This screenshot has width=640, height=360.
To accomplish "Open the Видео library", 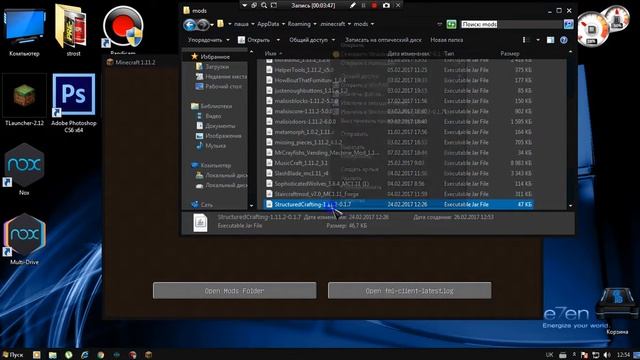I will coord(213,116).
